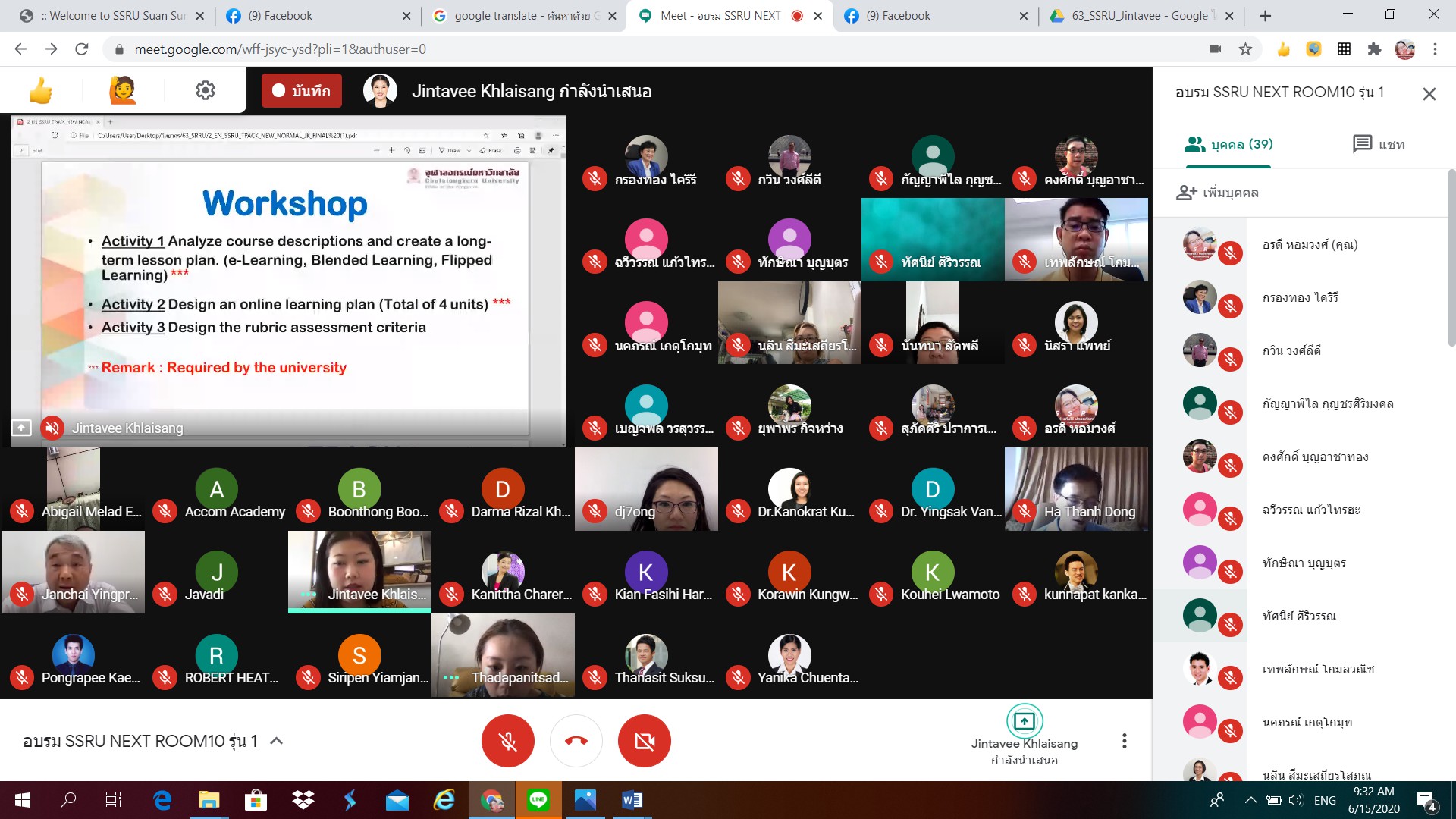Select เทพลักษณ์ โกมลวณิช in people list
The image size is (1456, 819).
coord(1301,669)
